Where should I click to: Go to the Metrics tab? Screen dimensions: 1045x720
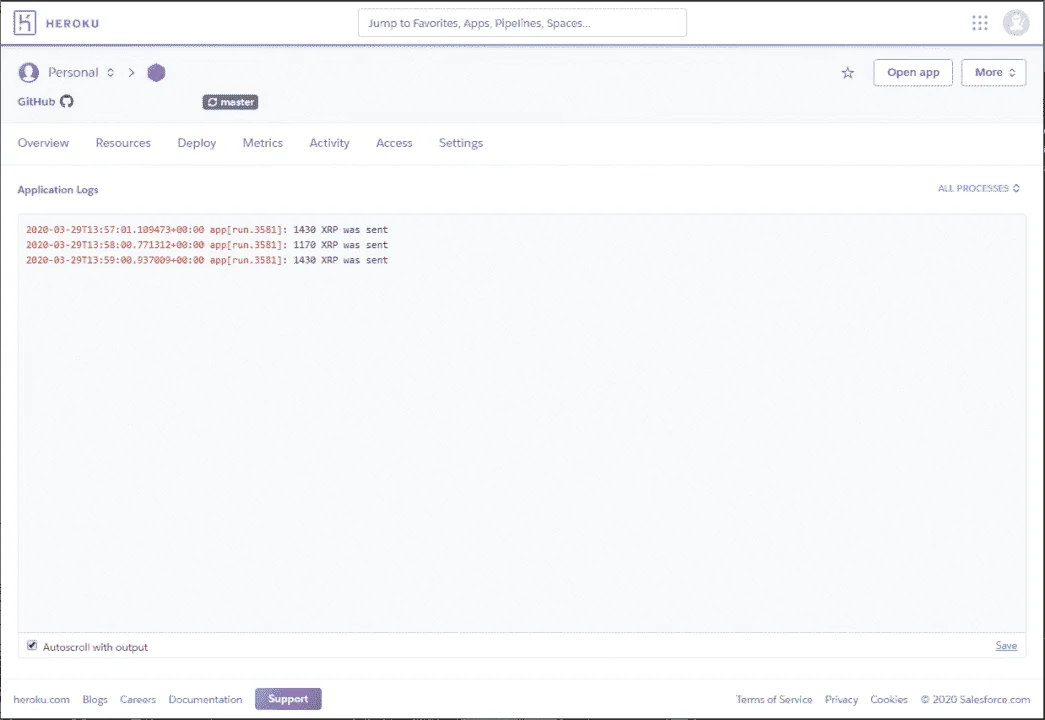tap(263, 143)
